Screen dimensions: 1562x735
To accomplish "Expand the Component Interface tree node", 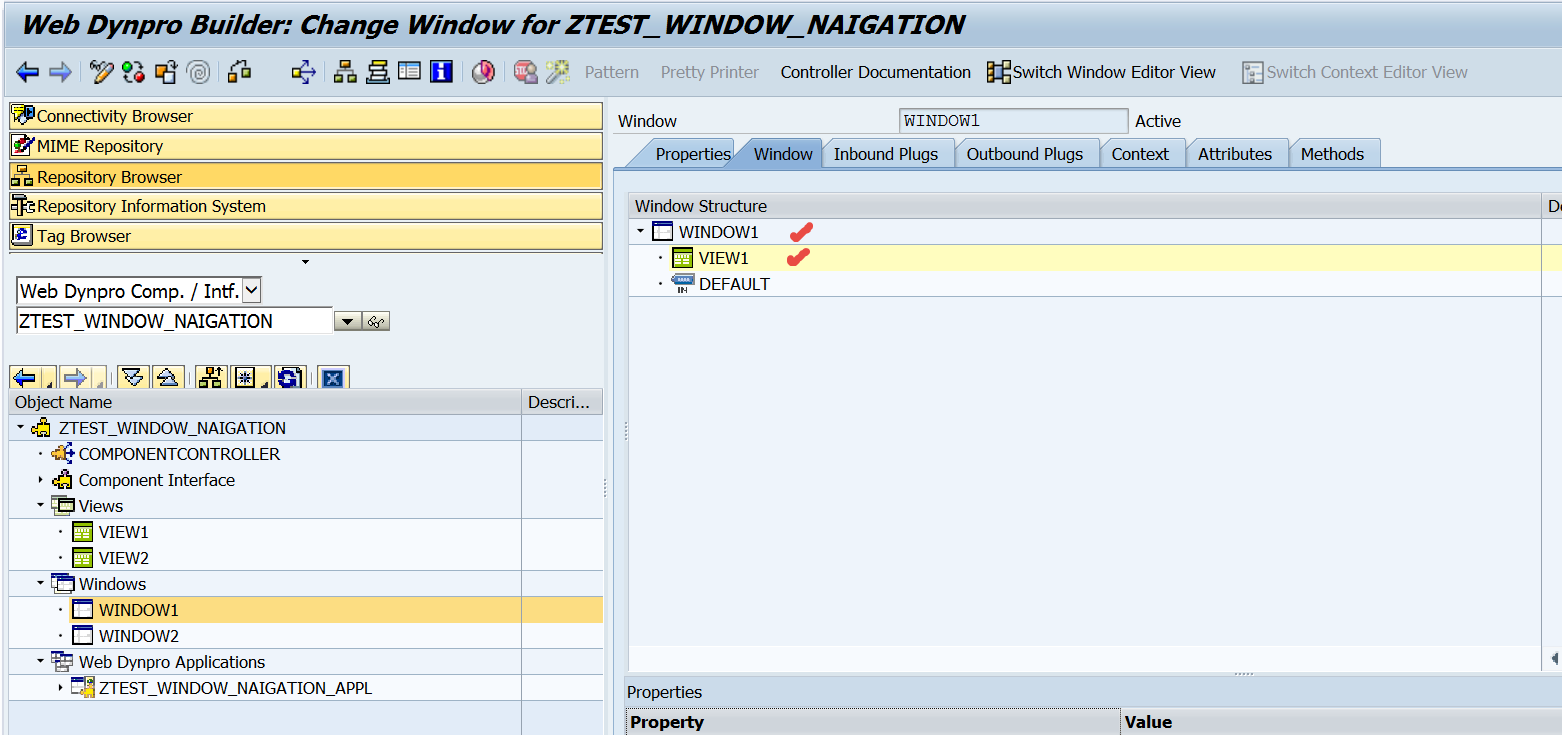I will pyautogui.click(x=41, y=480).
